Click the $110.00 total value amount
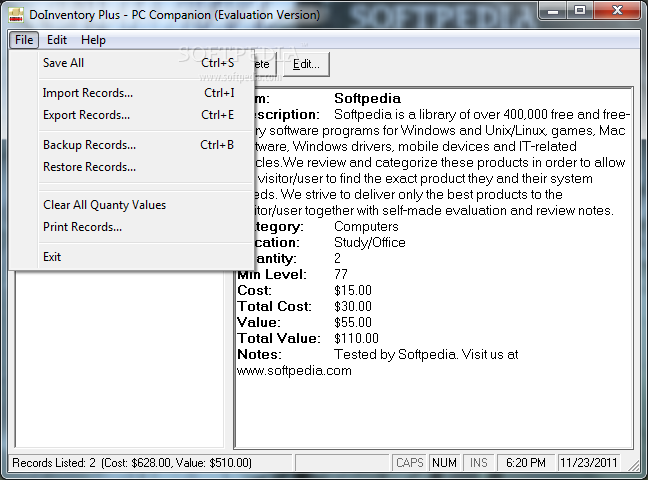Image resolution: width=648 pixels, height=480 pixels. click(x=356, y=339)
